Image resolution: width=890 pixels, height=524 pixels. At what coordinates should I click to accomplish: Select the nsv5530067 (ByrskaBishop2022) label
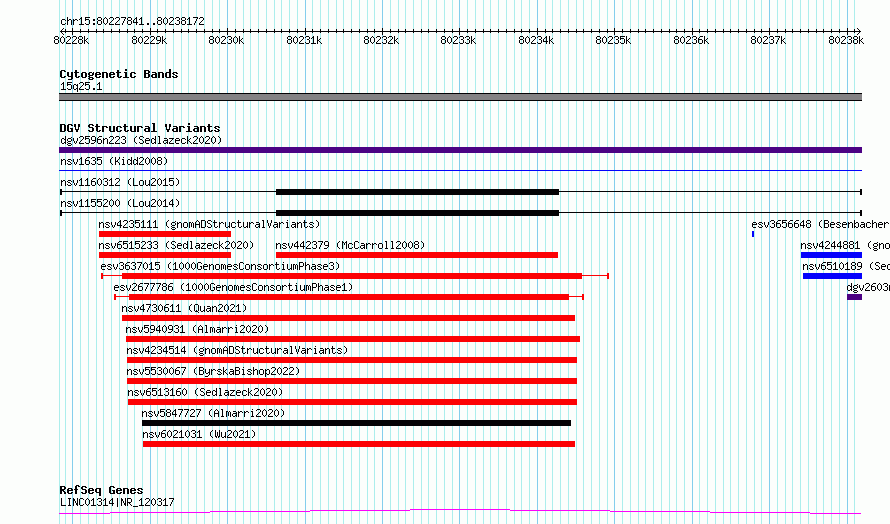tap(213, 371)
